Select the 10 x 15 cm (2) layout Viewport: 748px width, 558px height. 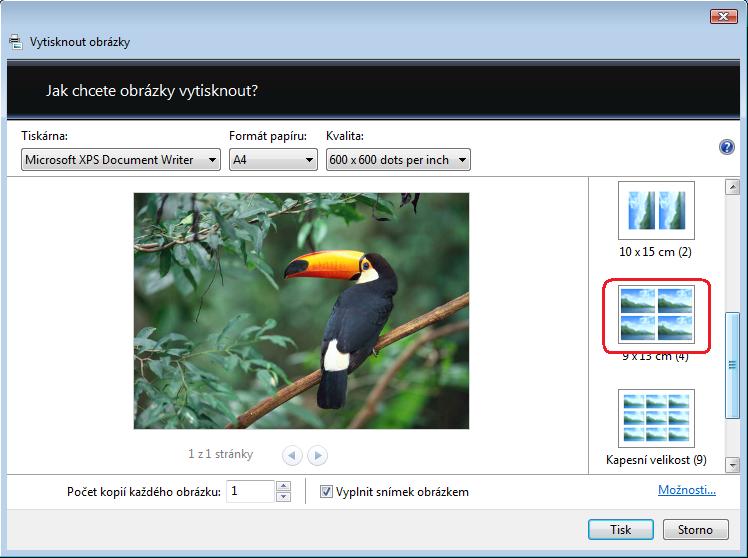pos(656,210)
